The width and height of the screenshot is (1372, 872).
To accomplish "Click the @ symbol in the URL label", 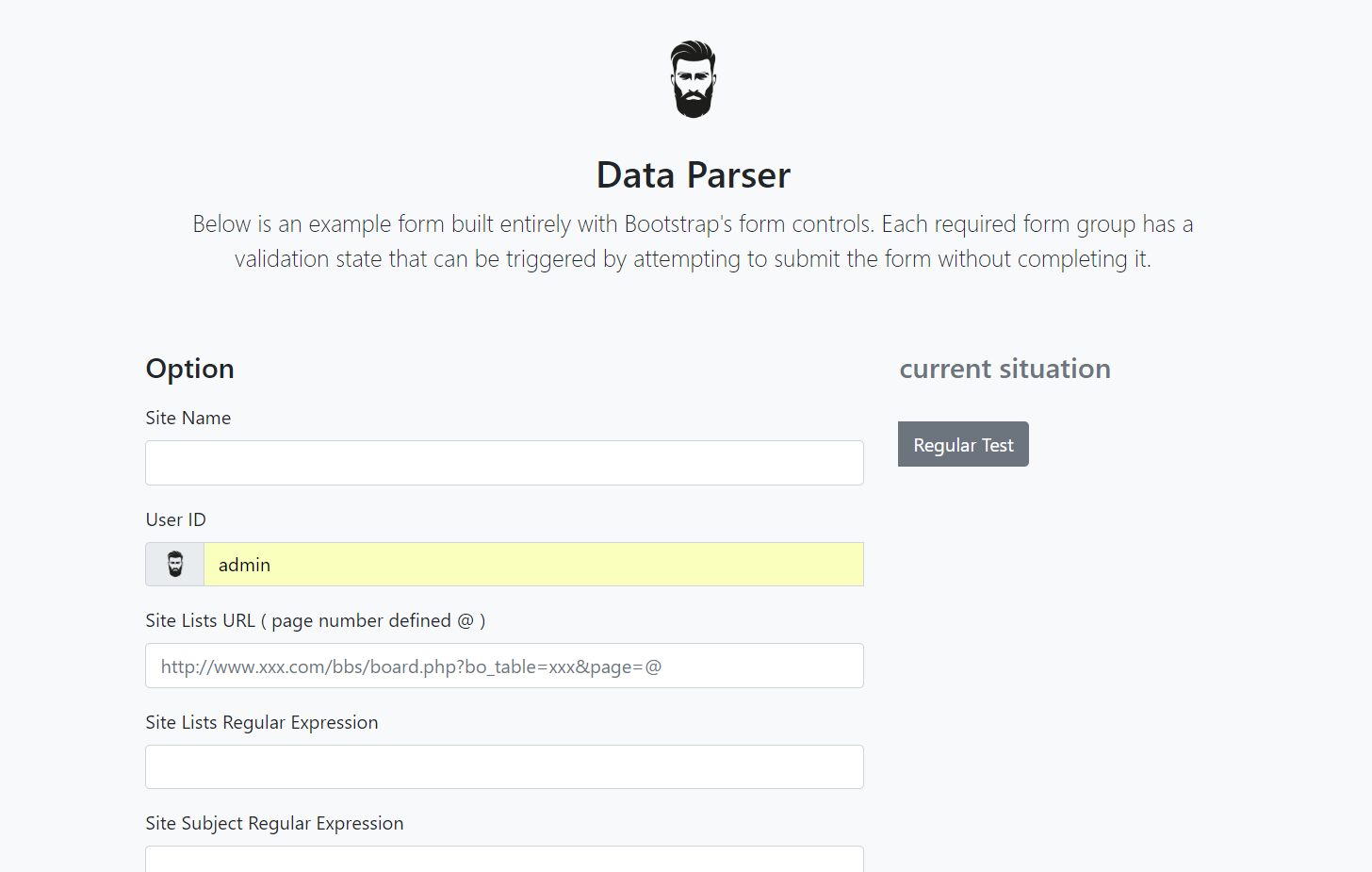I will click(x=465, y=620).
